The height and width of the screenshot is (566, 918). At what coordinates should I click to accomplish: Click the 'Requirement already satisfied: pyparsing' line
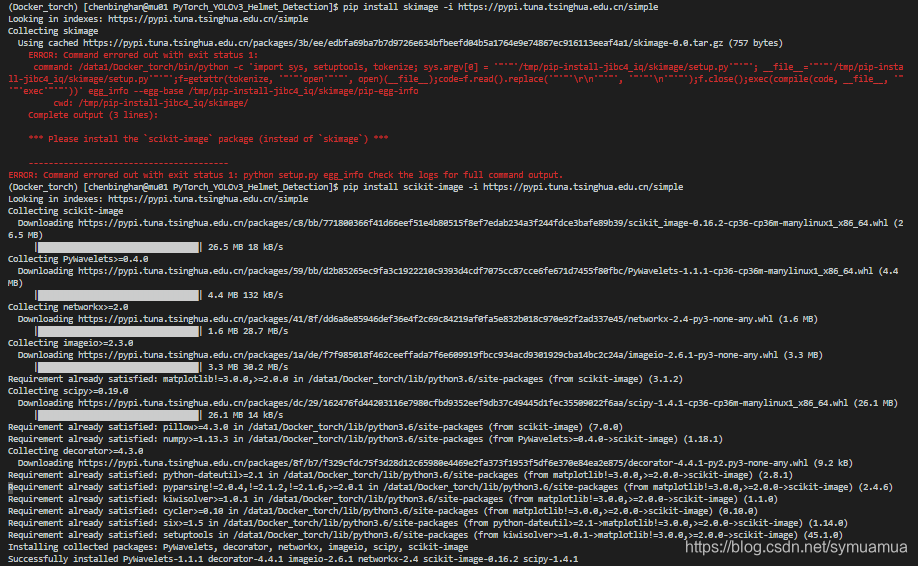pyautogui.click(x=450, y=487)
